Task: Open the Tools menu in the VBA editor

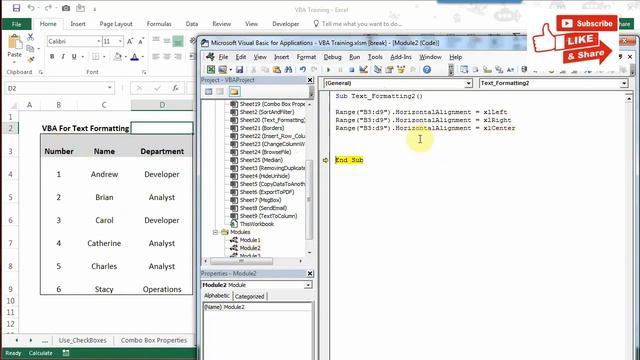Action: (375, 57)
